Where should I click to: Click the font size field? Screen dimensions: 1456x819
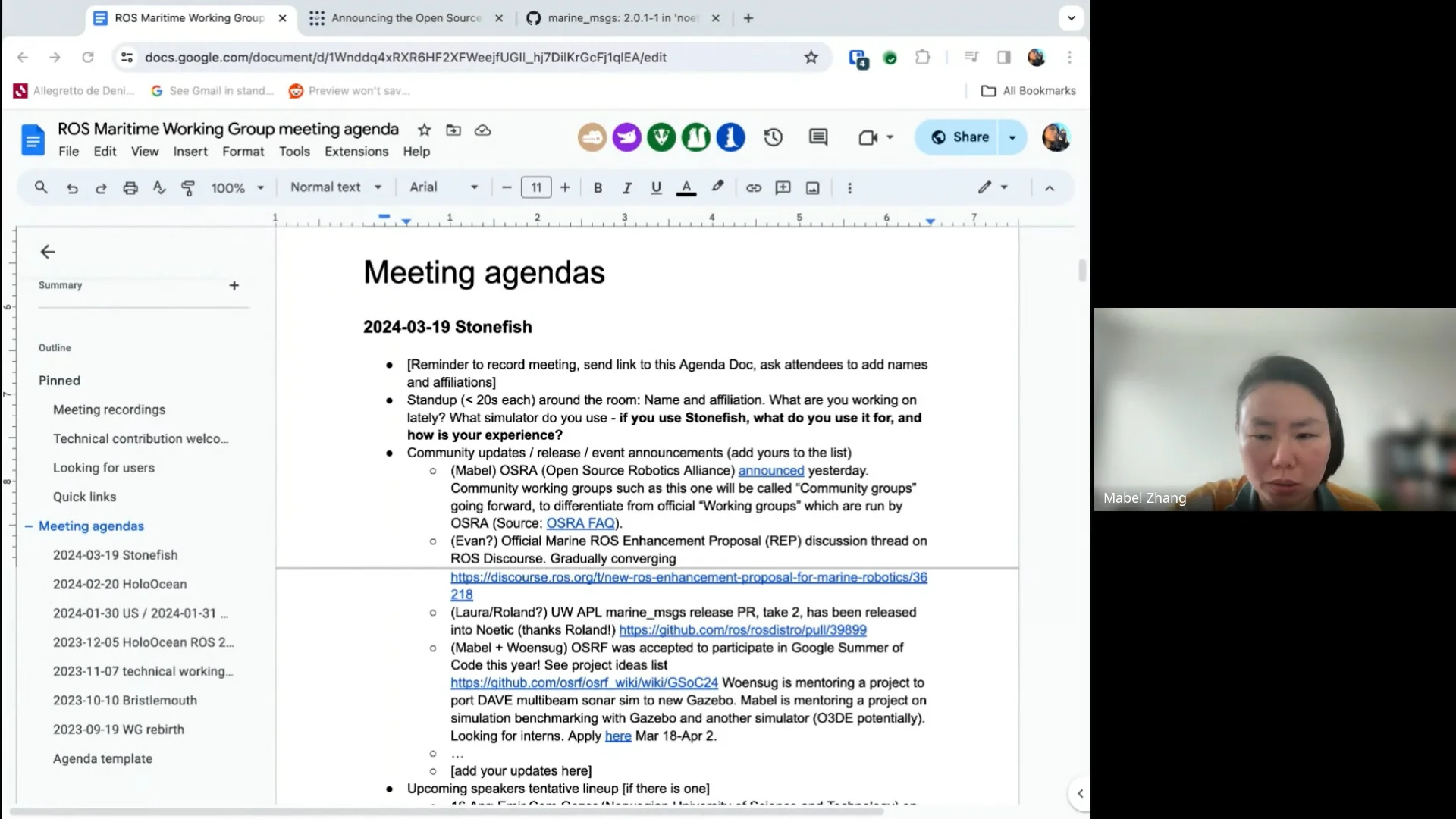[x=536, y=187]
